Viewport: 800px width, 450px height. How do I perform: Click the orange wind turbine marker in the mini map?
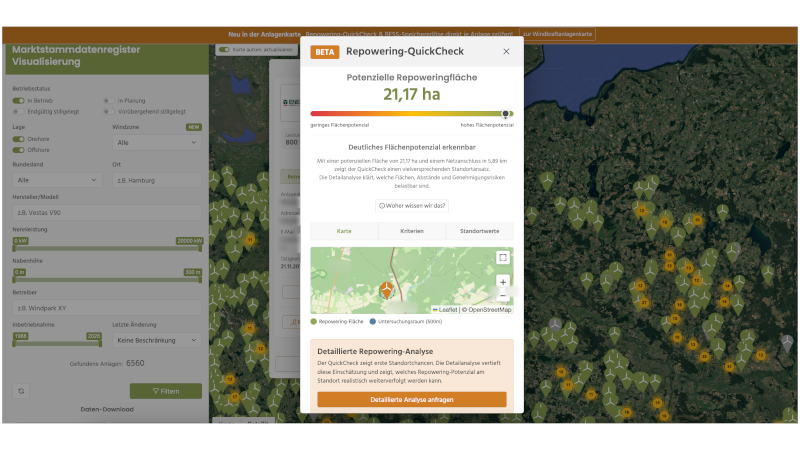(x=387, y=290)
